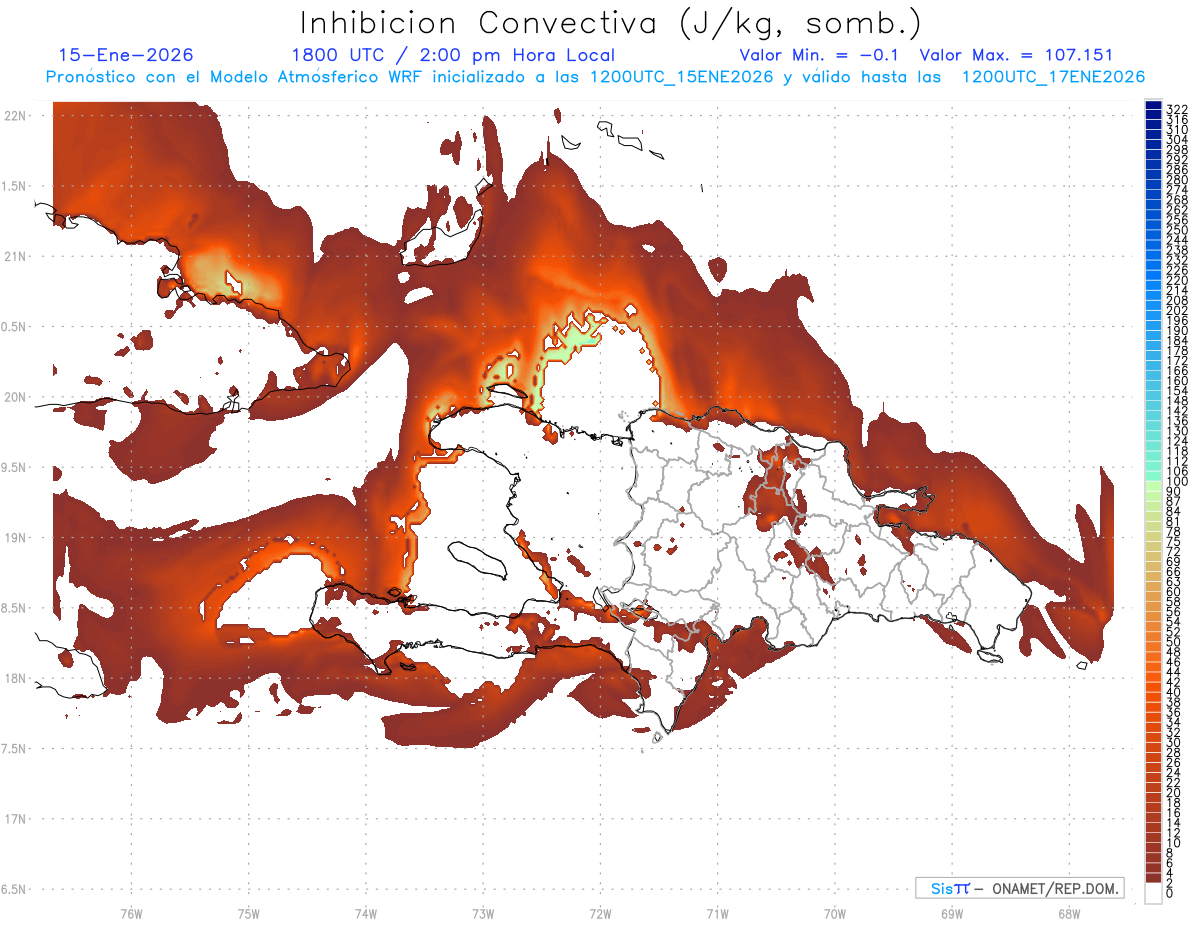Click the time '1800 UTC / 2:00 pm Hora Local'
This screenshot has width=1200, height=927.
(x=453, y=56)
